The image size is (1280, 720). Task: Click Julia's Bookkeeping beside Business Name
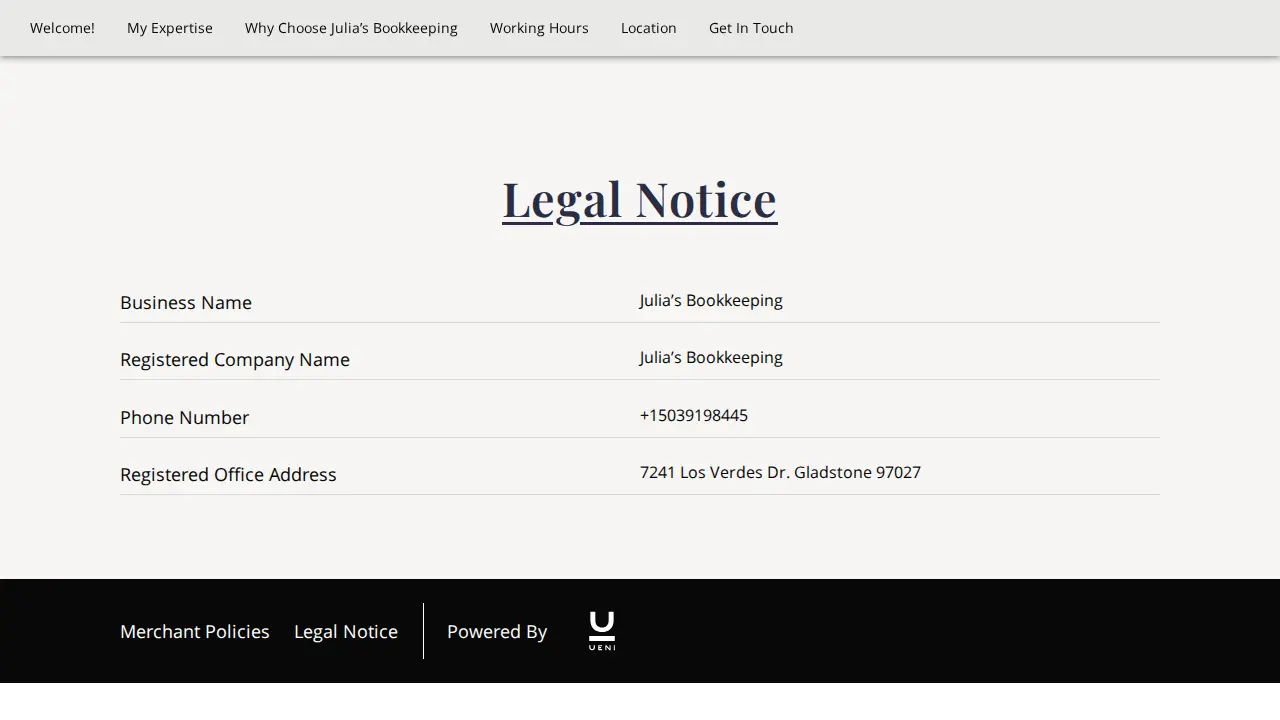click(711, 300)
